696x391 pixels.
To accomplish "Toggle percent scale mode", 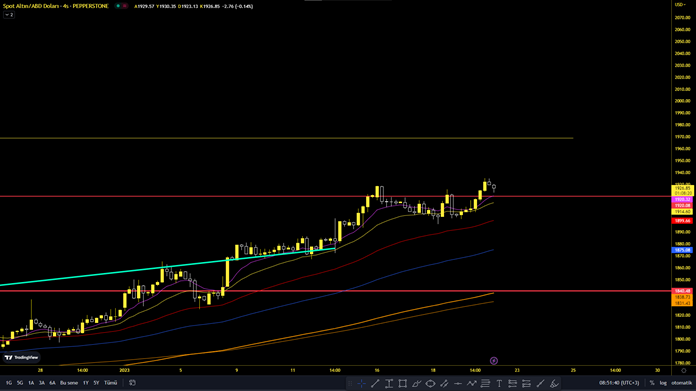I will pos(652,383).
